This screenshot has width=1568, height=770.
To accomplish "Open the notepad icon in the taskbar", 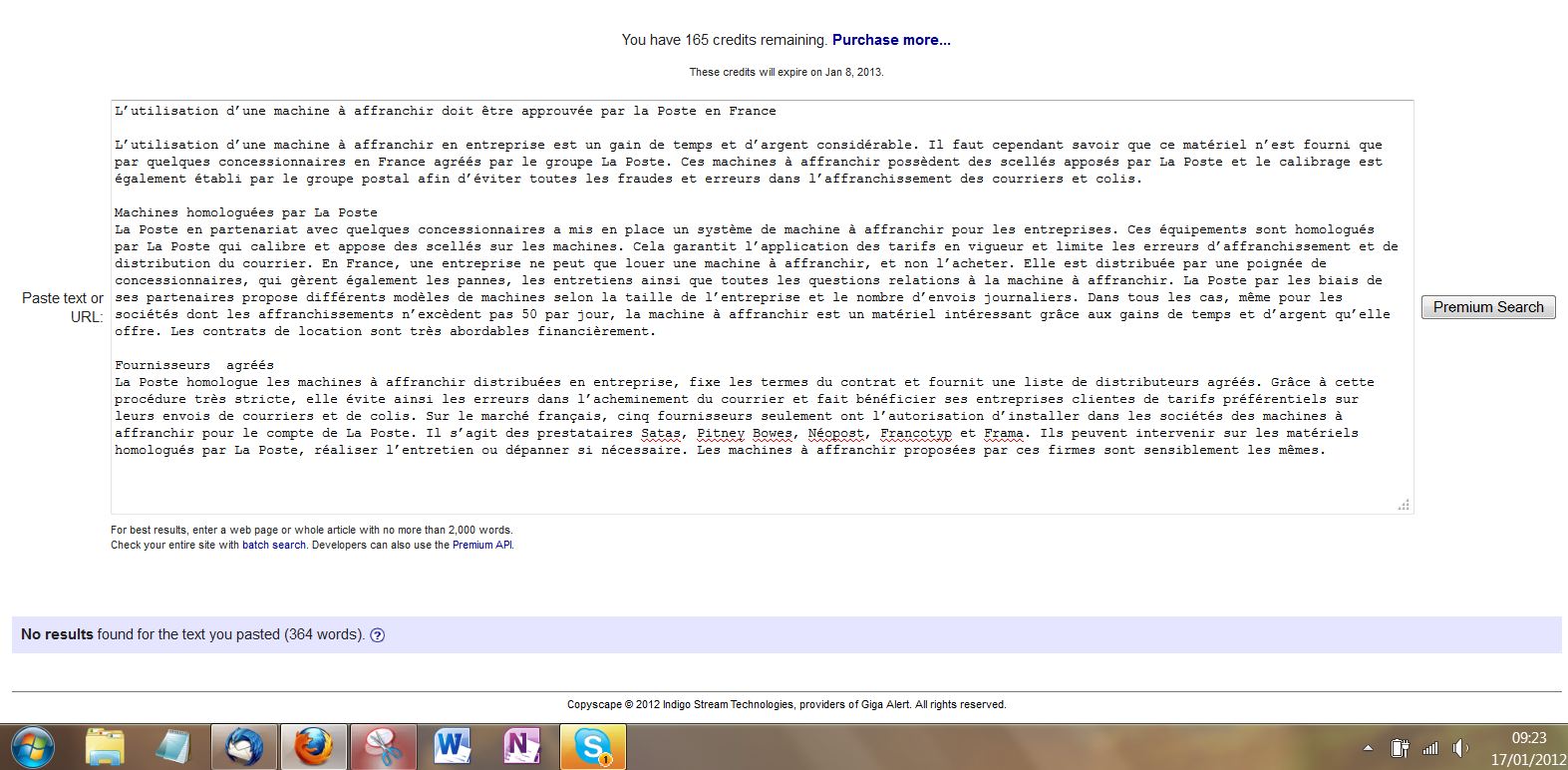I will coord(173,746).
